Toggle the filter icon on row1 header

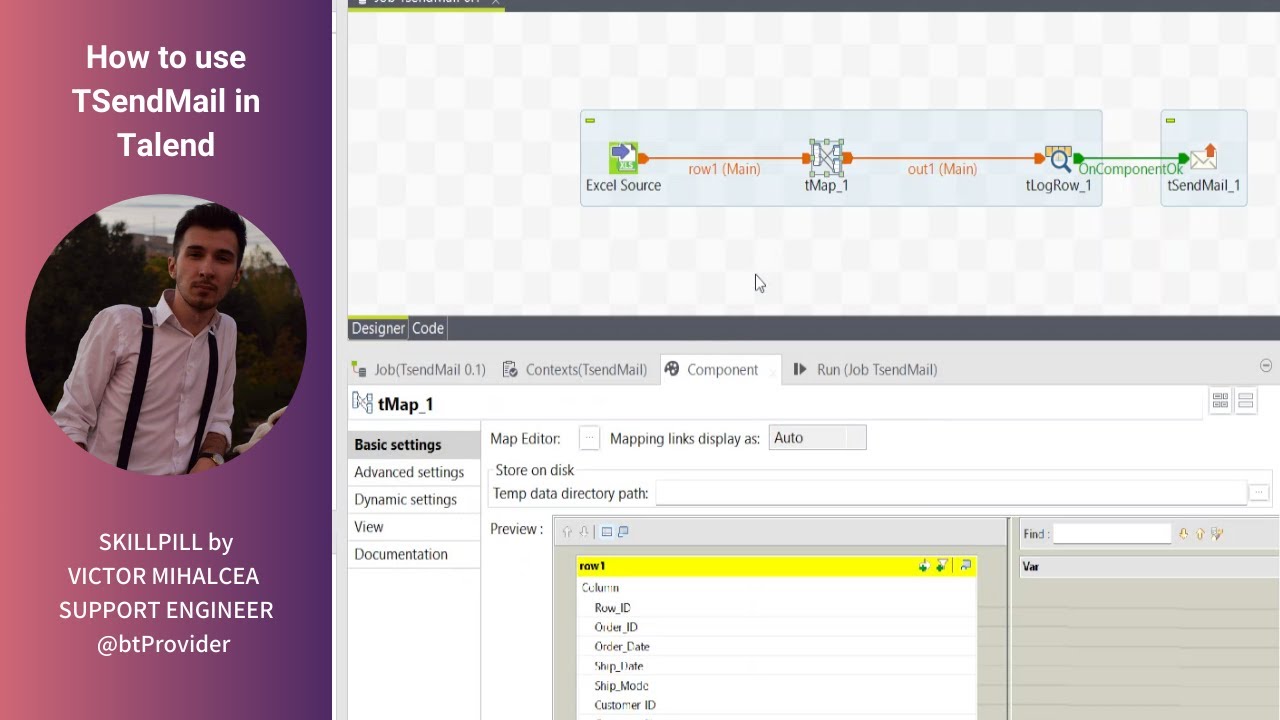pos(942,566)
